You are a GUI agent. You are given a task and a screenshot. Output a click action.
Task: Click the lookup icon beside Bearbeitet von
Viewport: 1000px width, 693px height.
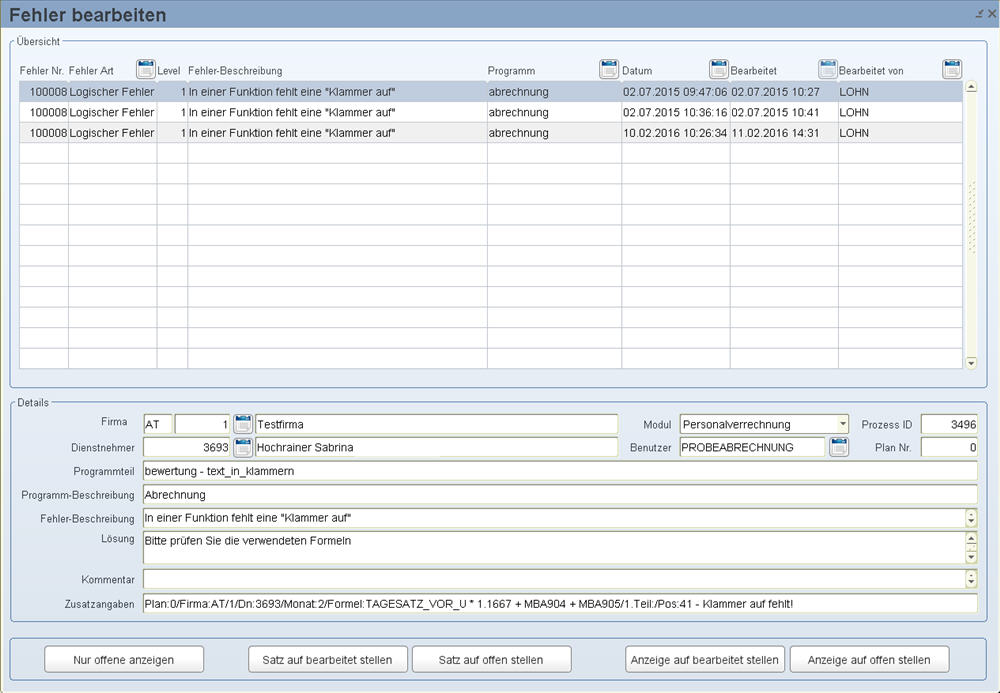952,69
